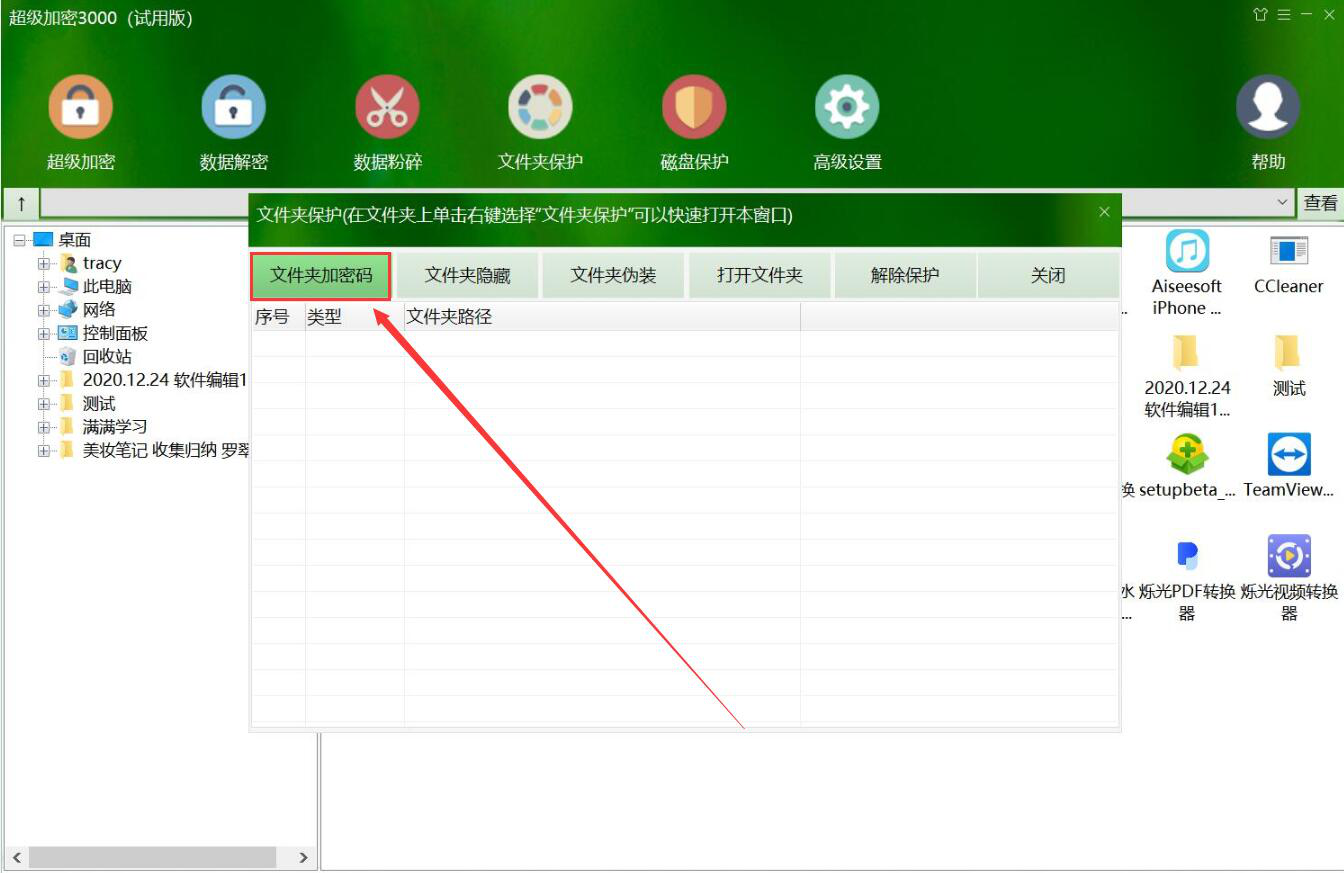Screen dimensions: 1344x873
Task: Expand the 2020.12.24 软件编辑1 tree node
Action: click(44, 381)
